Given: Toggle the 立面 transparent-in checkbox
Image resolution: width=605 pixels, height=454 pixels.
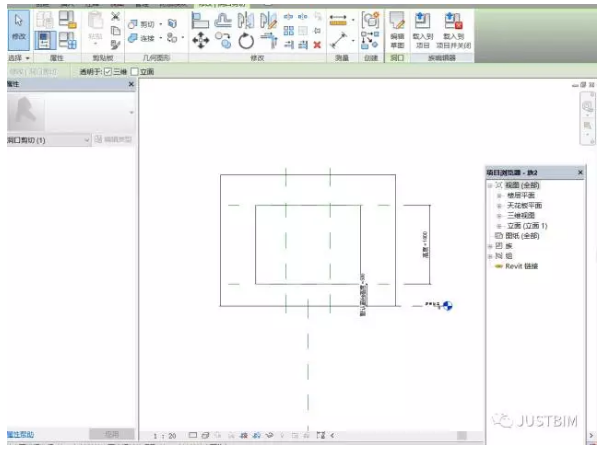Looking at the screenshot, I should (135, 72).
